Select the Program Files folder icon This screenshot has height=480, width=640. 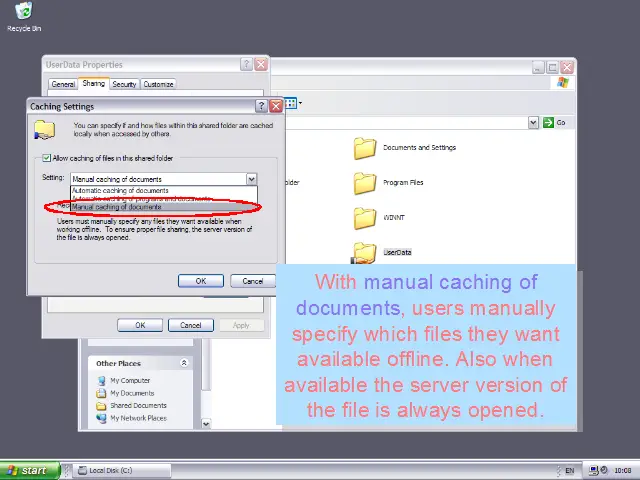pyautogui.click(x=365, y=183)
